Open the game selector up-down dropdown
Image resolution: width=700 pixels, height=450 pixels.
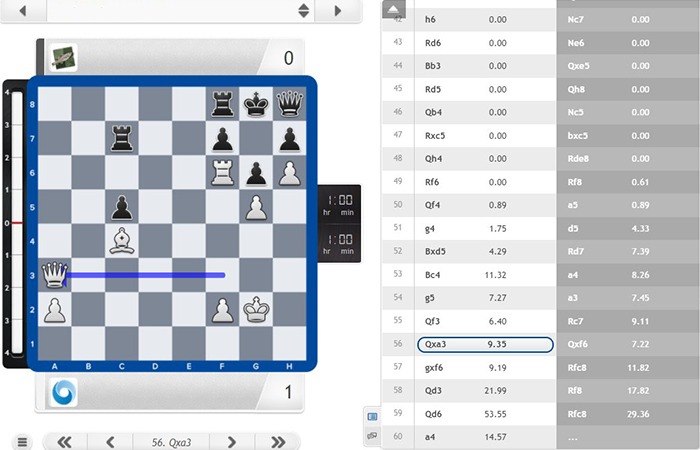[x=304, y=10]
